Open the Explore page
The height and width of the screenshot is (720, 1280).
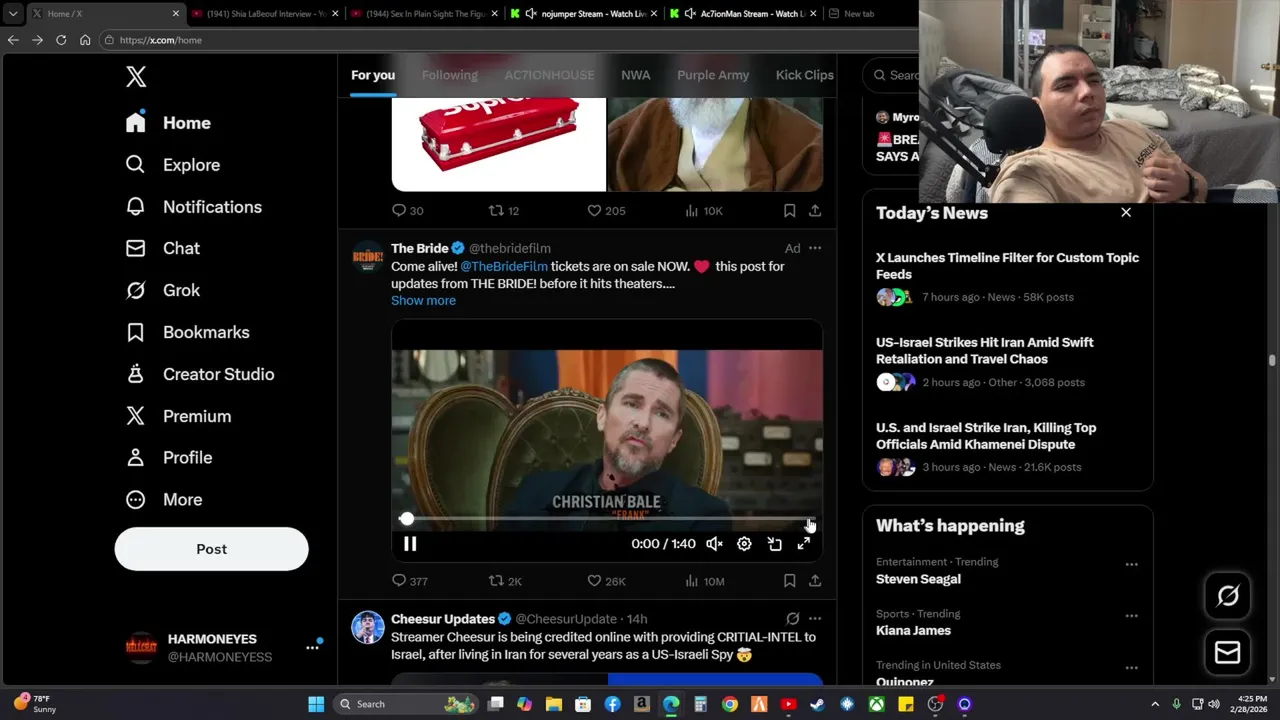tap(172, 165)
